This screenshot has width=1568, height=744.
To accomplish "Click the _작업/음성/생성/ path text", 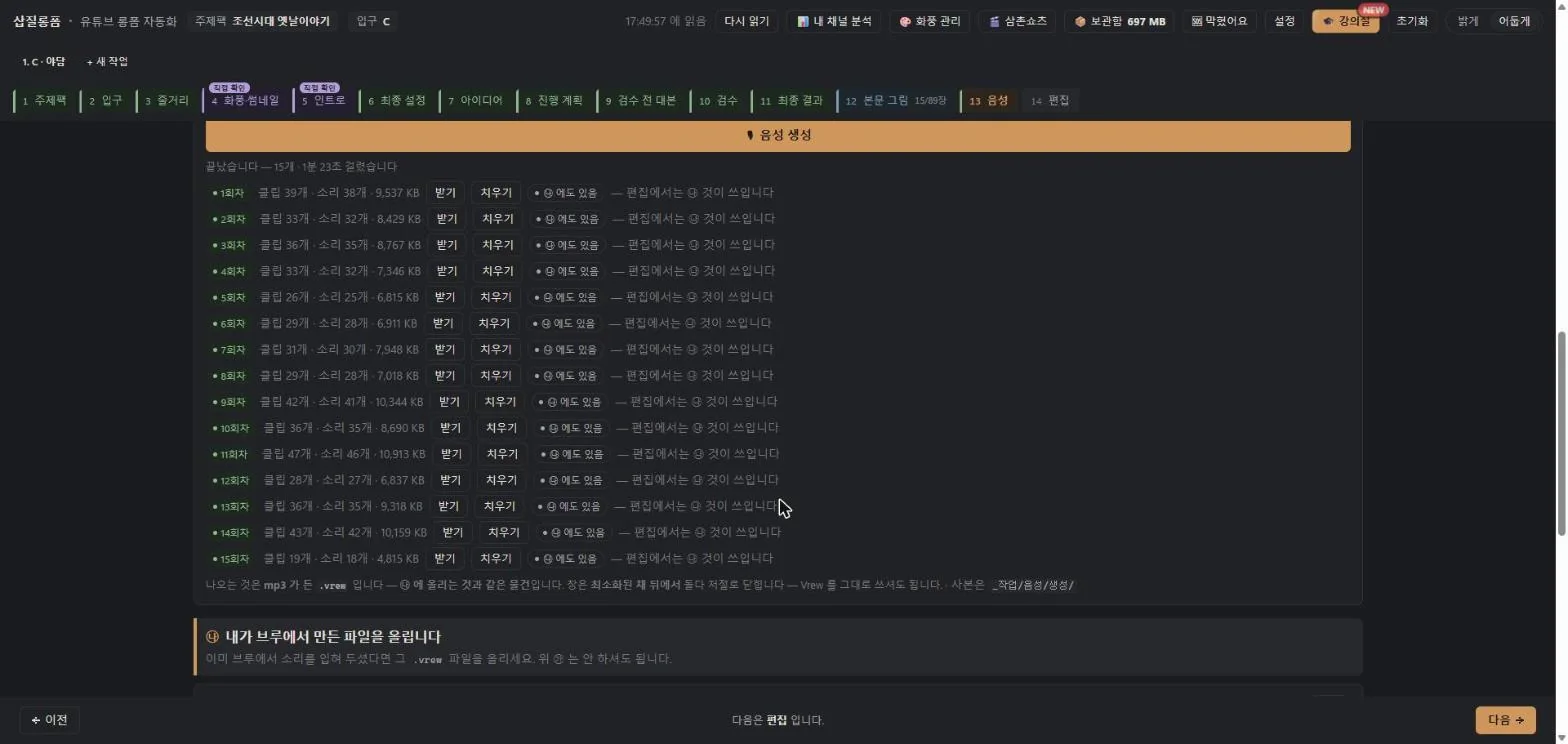I will [x=1032, y=585].
